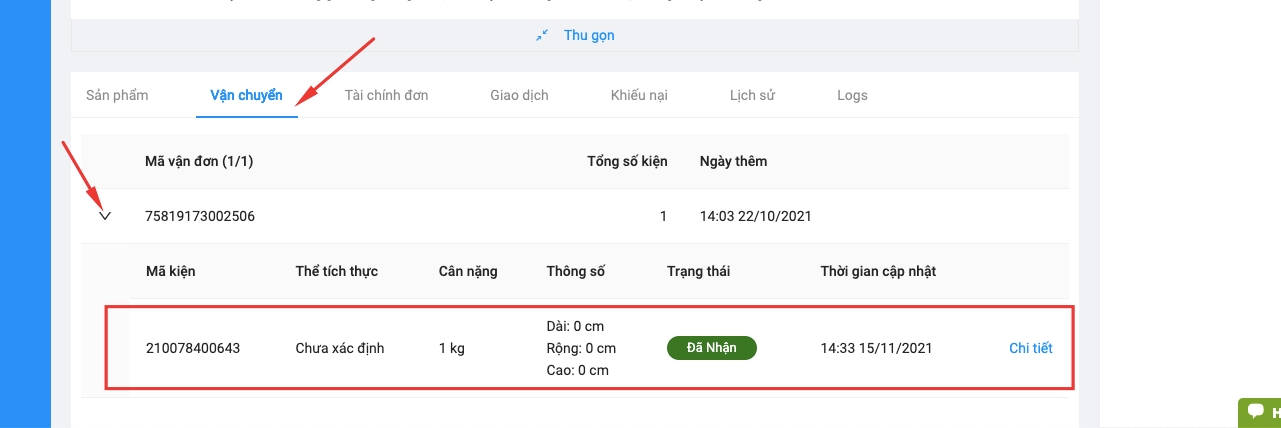This screenshot has width=1281, height=428.
Task: Switch to the Tài chính đơn tab
Action: point(386,96)
